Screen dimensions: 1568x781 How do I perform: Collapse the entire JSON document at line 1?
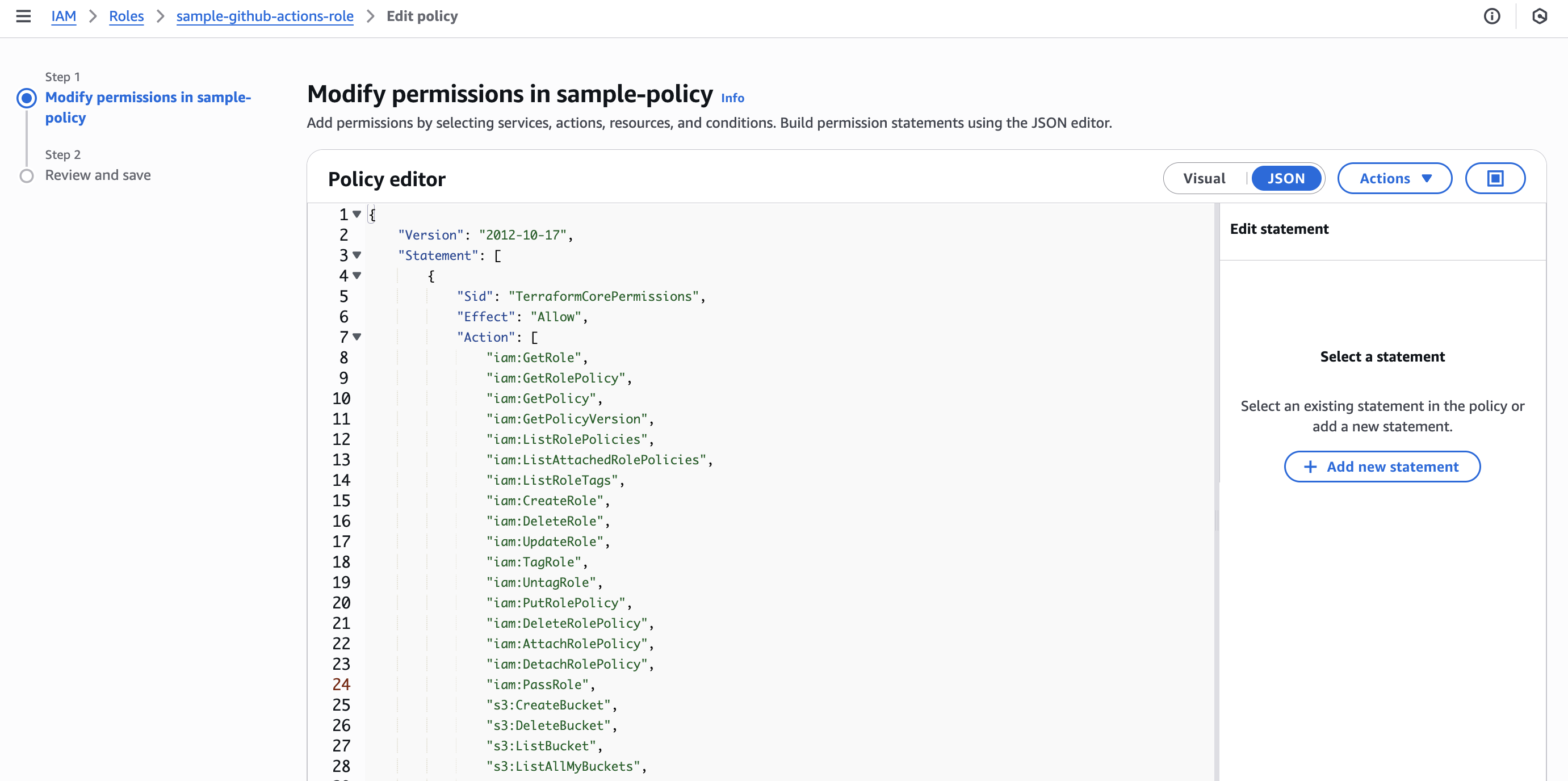[x=357, y=215]
